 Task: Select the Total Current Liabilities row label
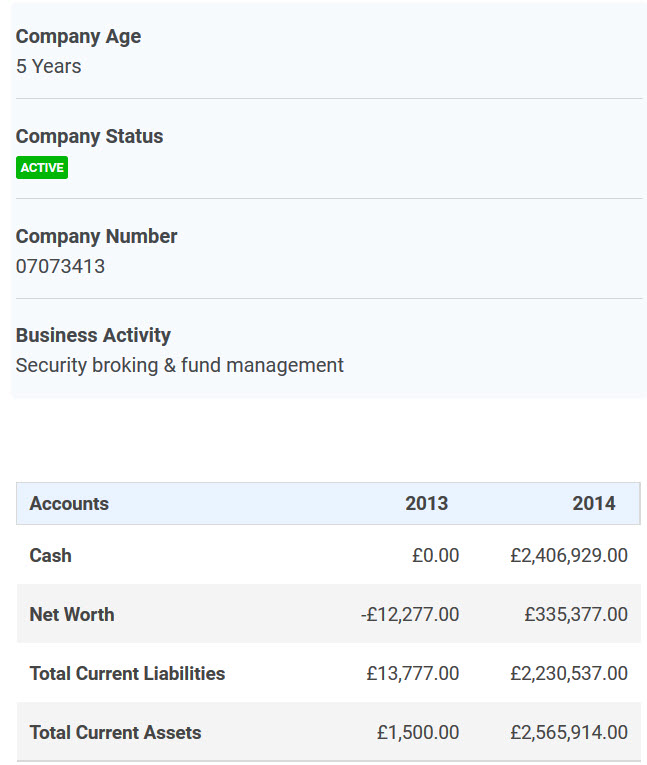[127, 674]
